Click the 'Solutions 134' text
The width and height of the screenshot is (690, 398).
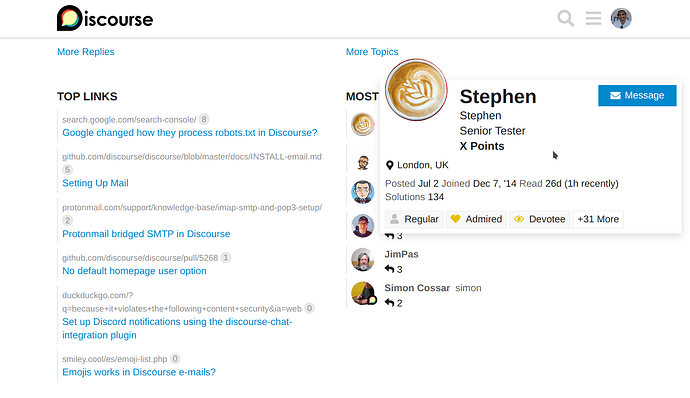pos(415,197)
